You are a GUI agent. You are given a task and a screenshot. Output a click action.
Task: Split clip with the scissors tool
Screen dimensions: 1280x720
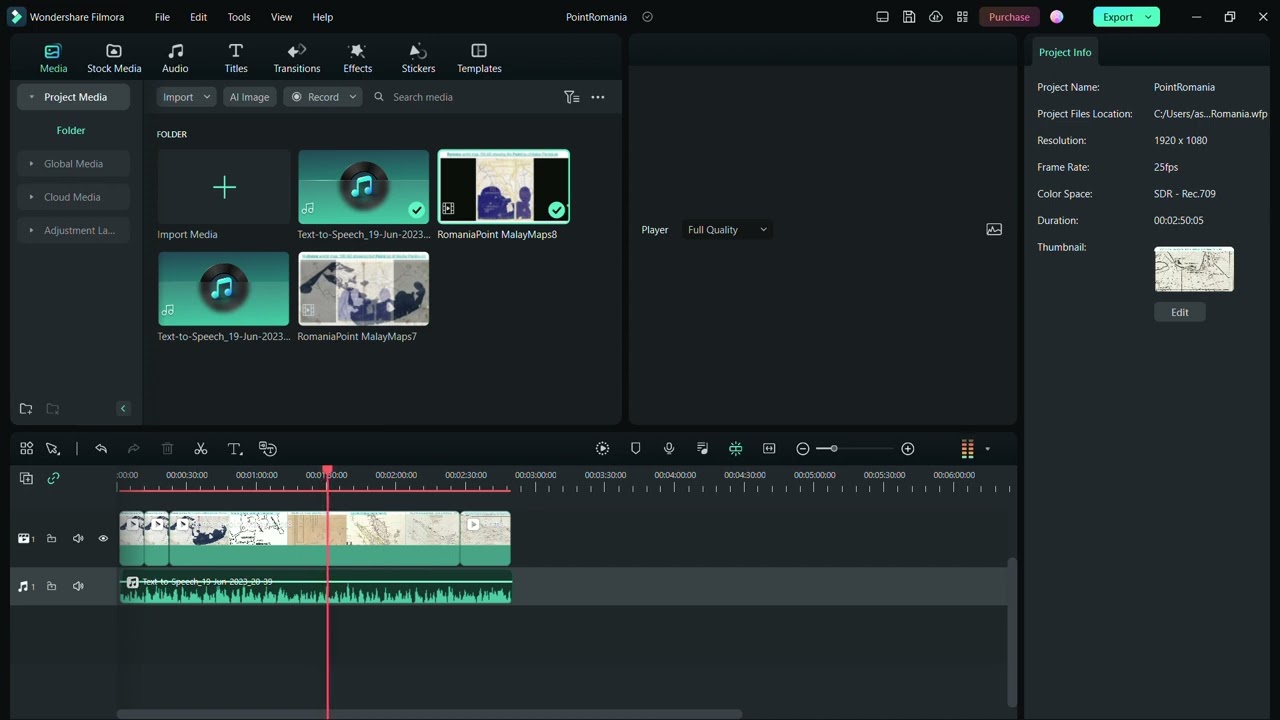click(x=201, y=449)
